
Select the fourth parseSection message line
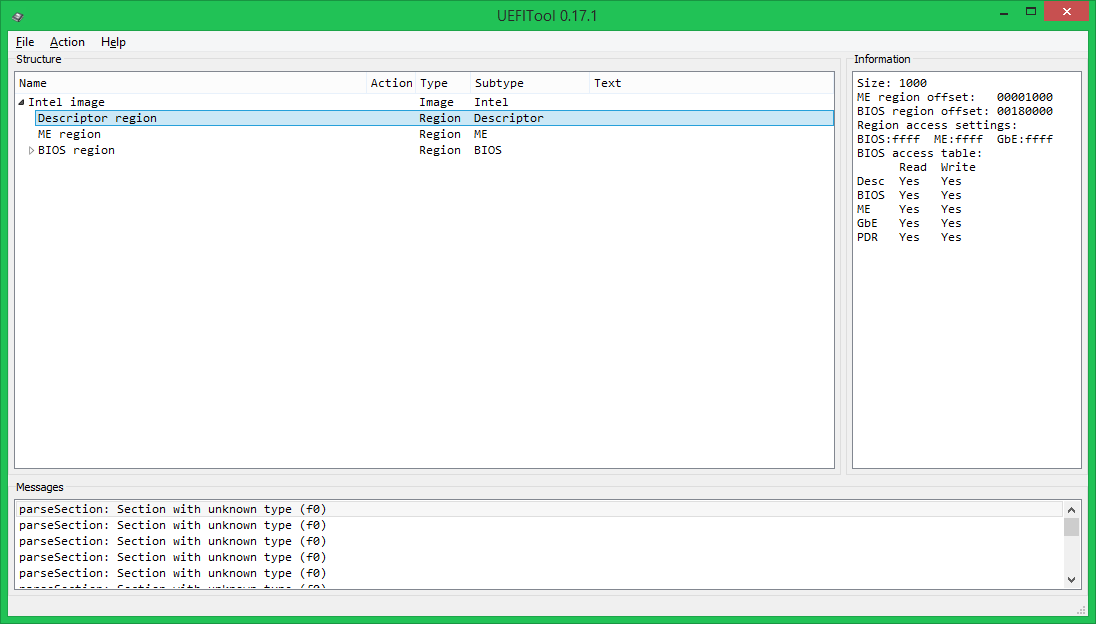tap(539, 558)
